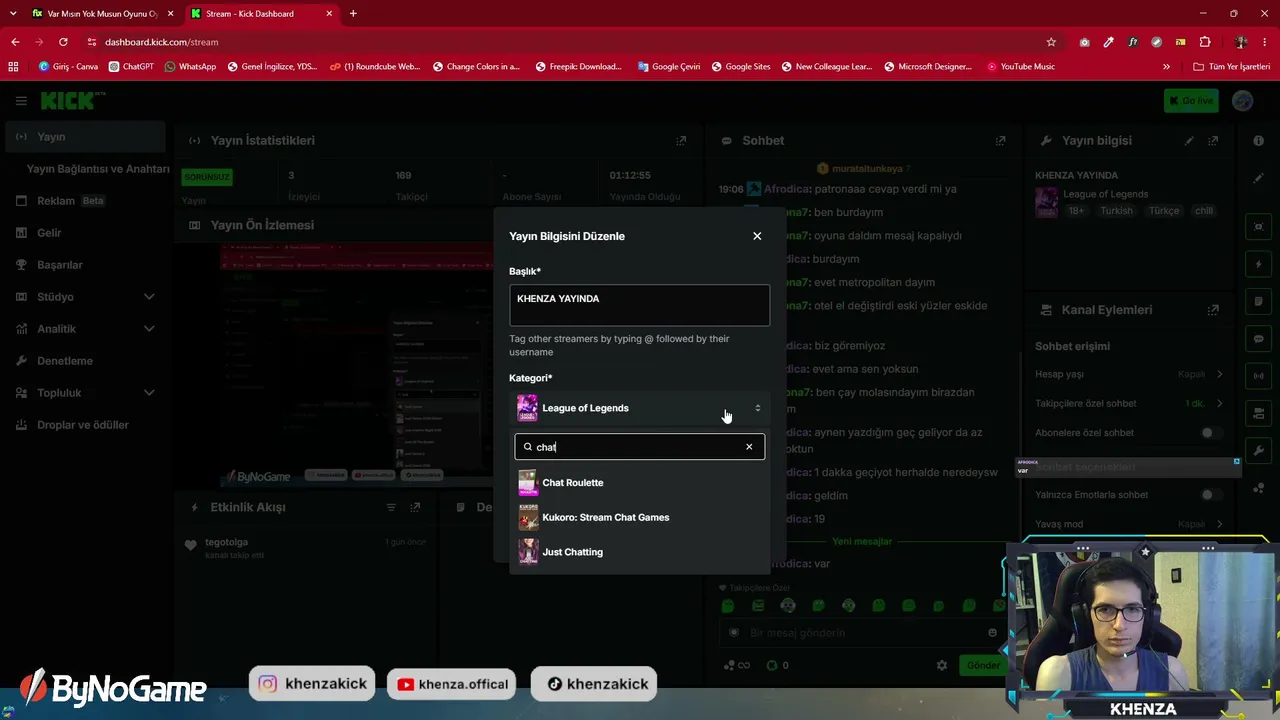Bookmark this page with star icon

(x=1051, y=42)
